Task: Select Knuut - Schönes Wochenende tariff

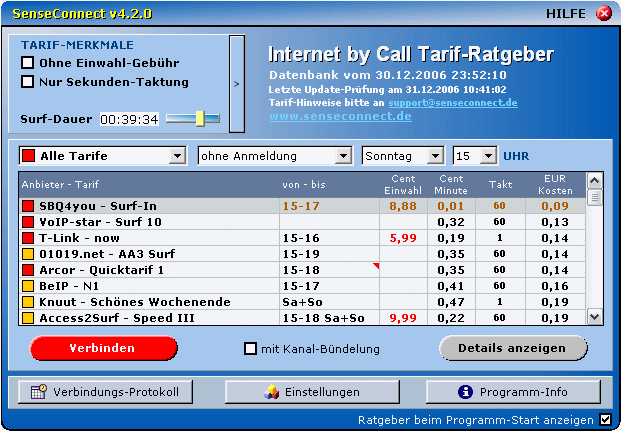Action: pyautogui.click(x=302, y=302)
